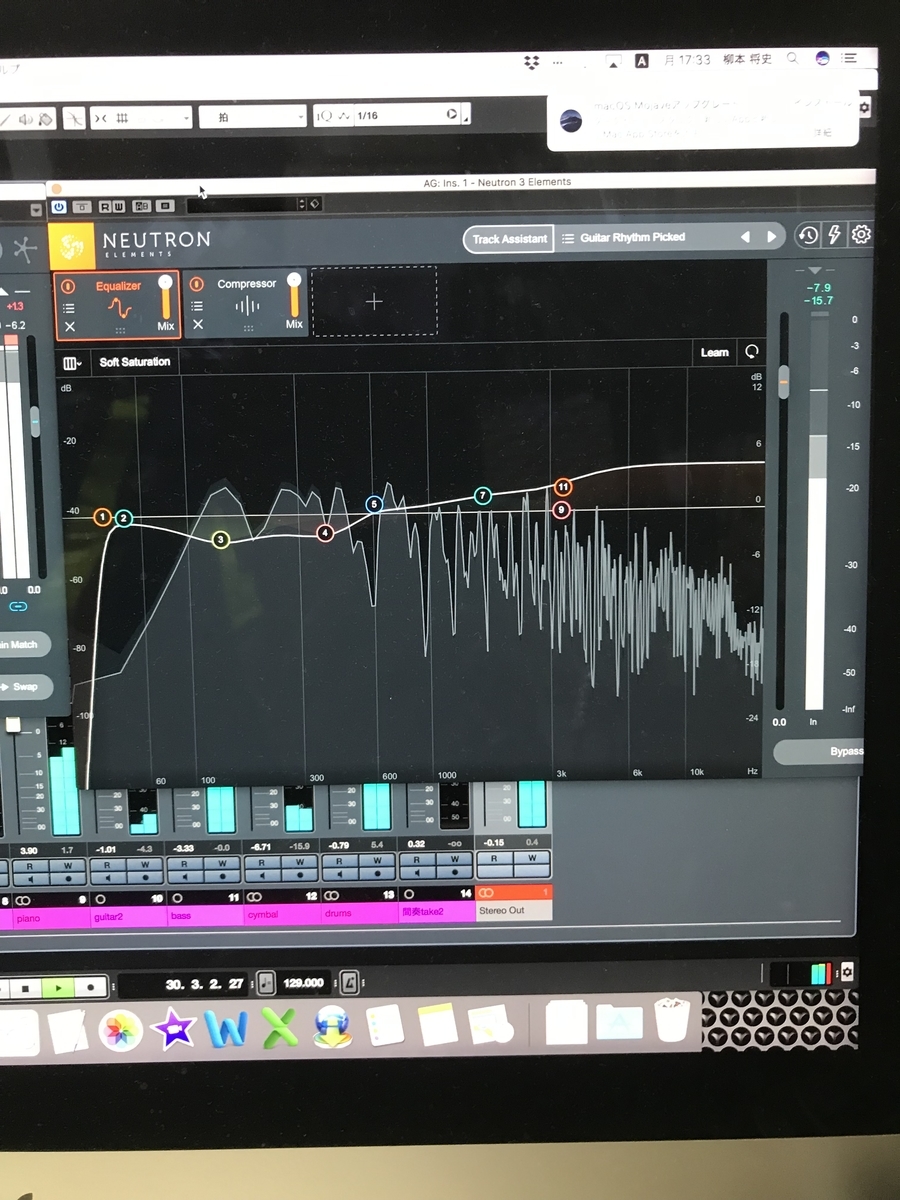Toggle the plugin window power button
The image size is (900, 1200).
pos(58,206)
